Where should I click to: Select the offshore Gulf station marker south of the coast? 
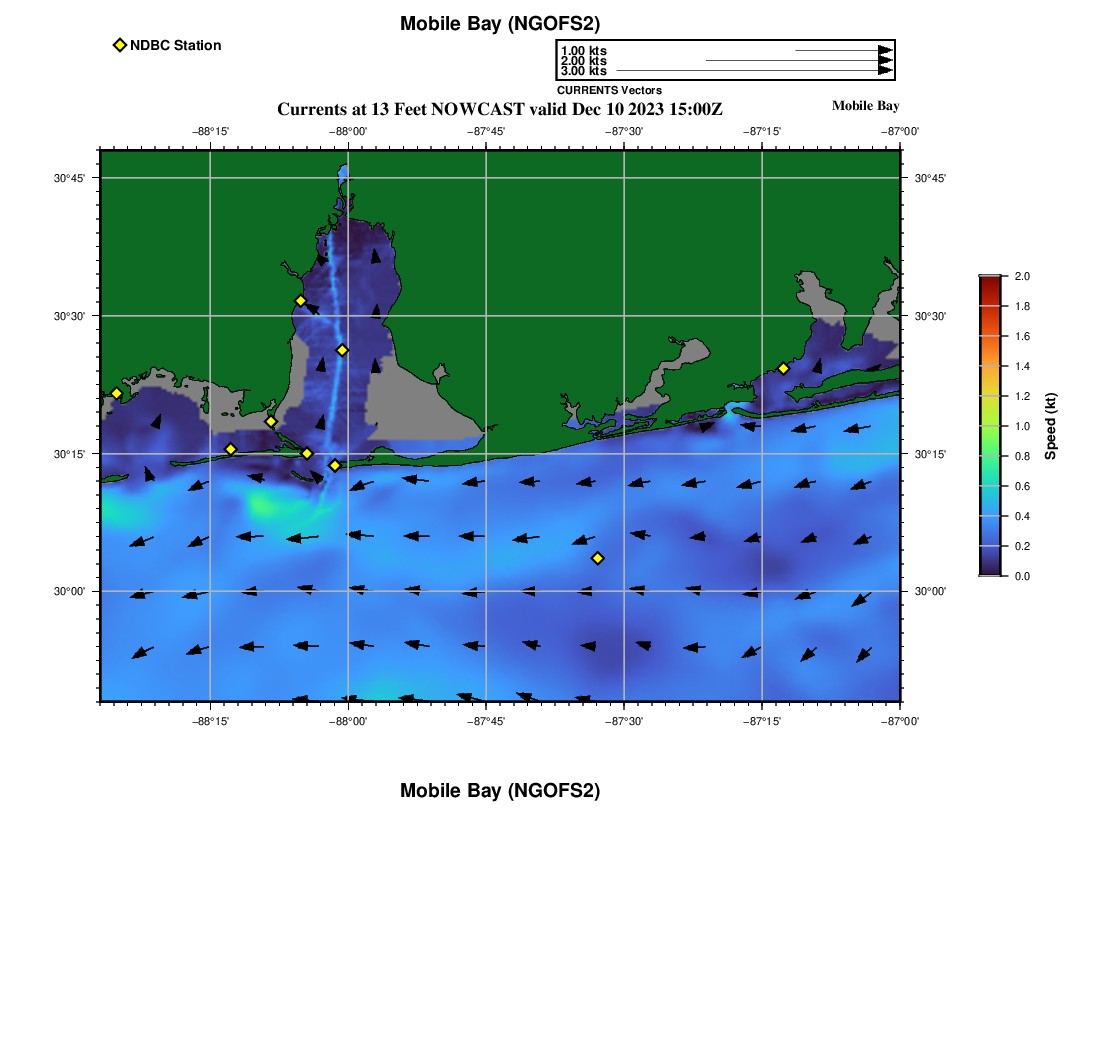point(598,558)
